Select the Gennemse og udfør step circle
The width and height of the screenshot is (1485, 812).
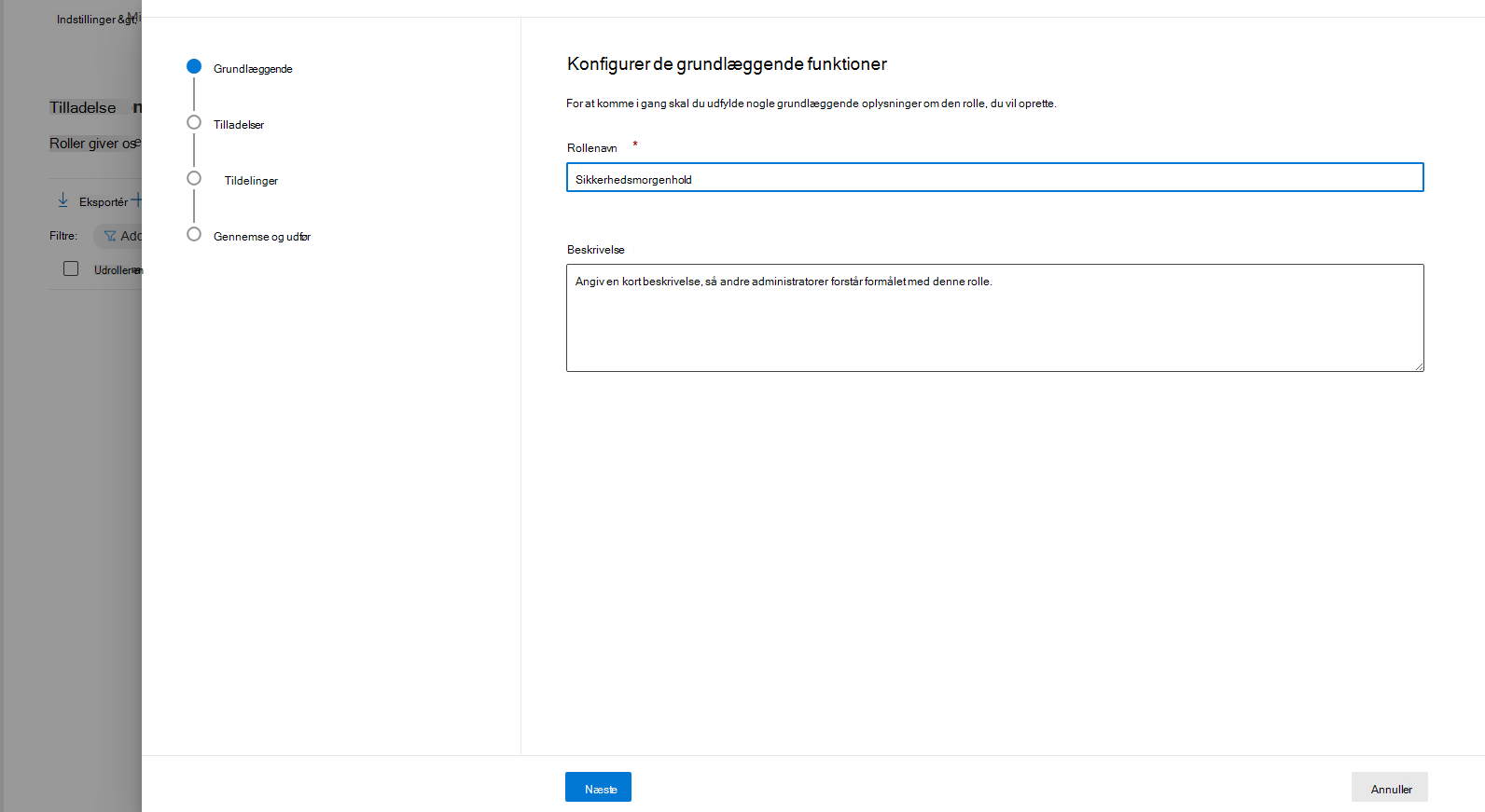[x=194, y=234]
